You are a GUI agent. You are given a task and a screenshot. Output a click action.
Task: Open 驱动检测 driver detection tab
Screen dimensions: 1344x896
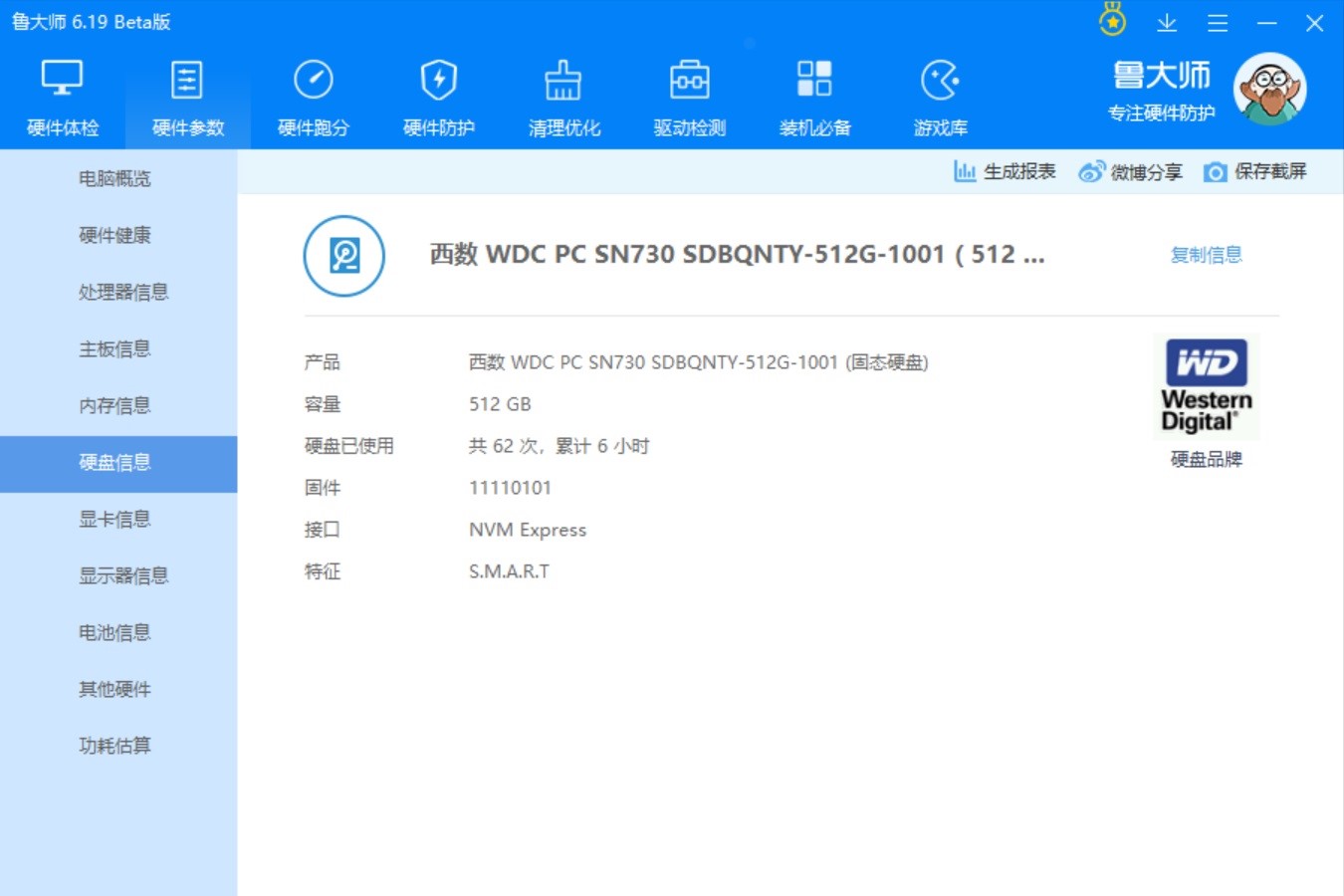[x=690, y=100]
